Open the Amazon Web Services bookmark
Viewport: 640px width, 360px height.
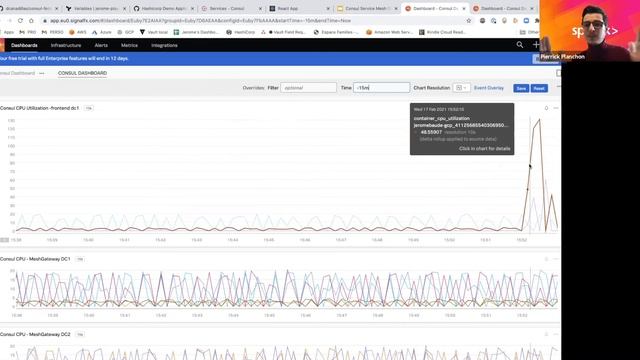[x=390, y=32]
